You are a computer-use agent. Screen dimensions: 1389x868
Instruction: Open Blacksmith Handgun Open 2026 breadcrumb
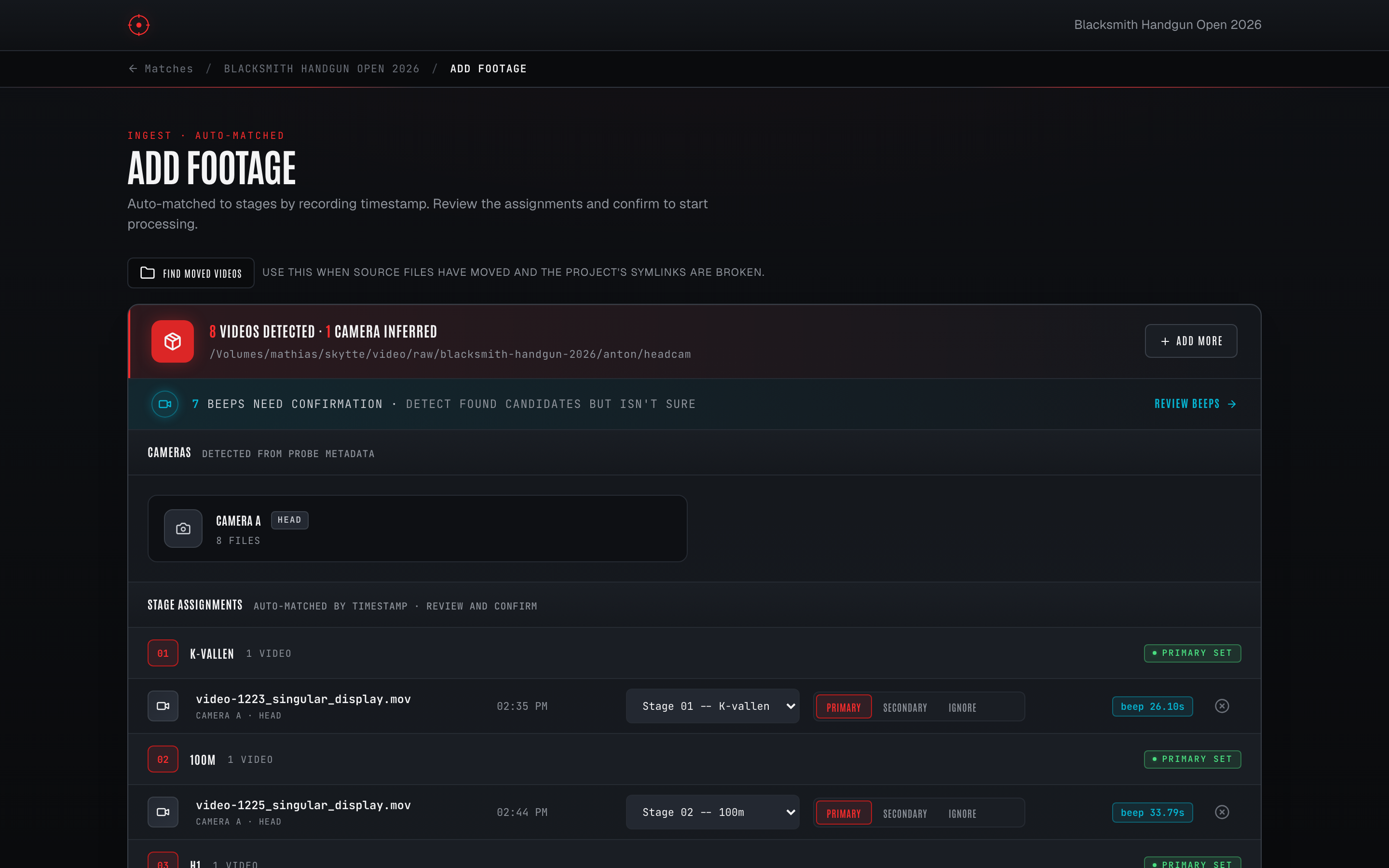click(x=321, y=68)
